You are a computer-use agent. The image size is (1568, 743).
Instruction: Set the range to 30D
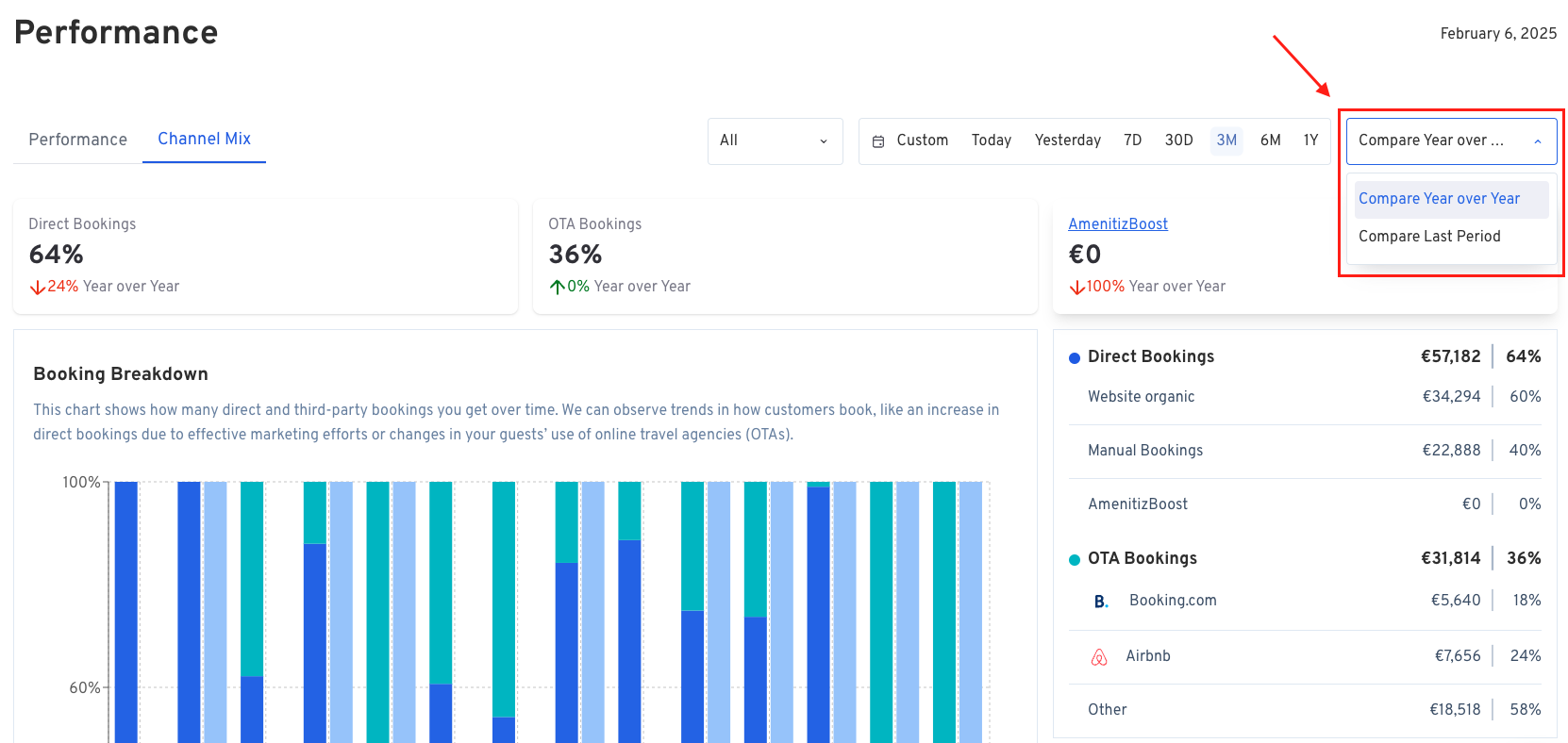(x=1178, y=140)
